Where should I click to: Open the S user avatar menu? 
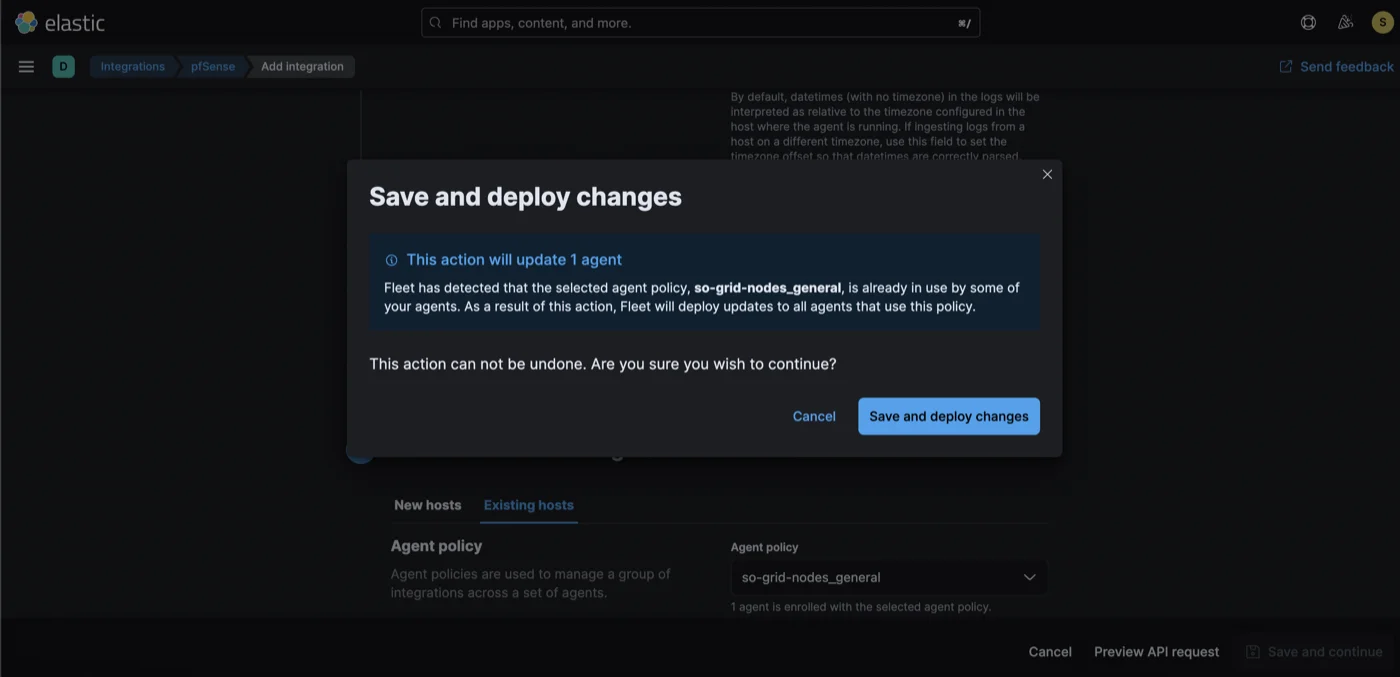(1383, 22)
